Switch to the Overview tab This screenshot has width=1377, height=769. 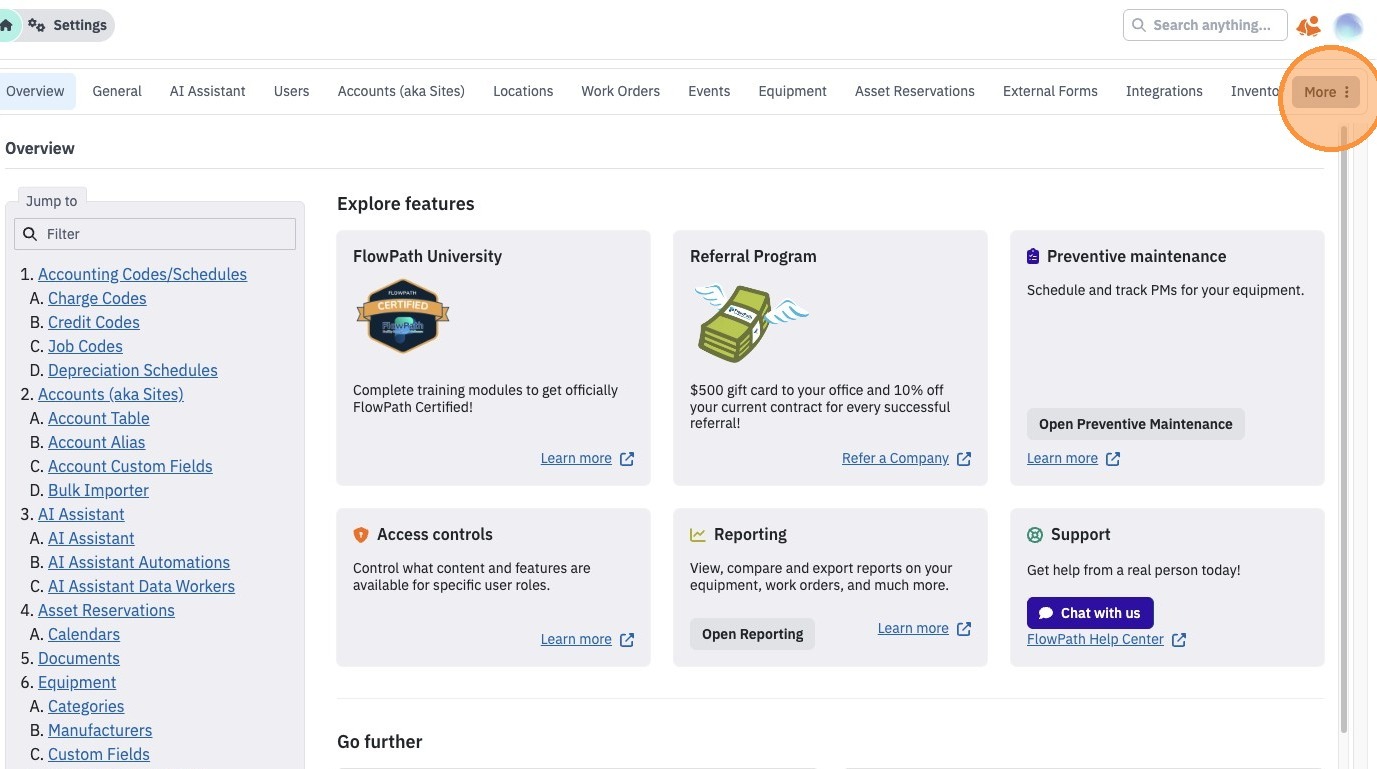[35, 91]
